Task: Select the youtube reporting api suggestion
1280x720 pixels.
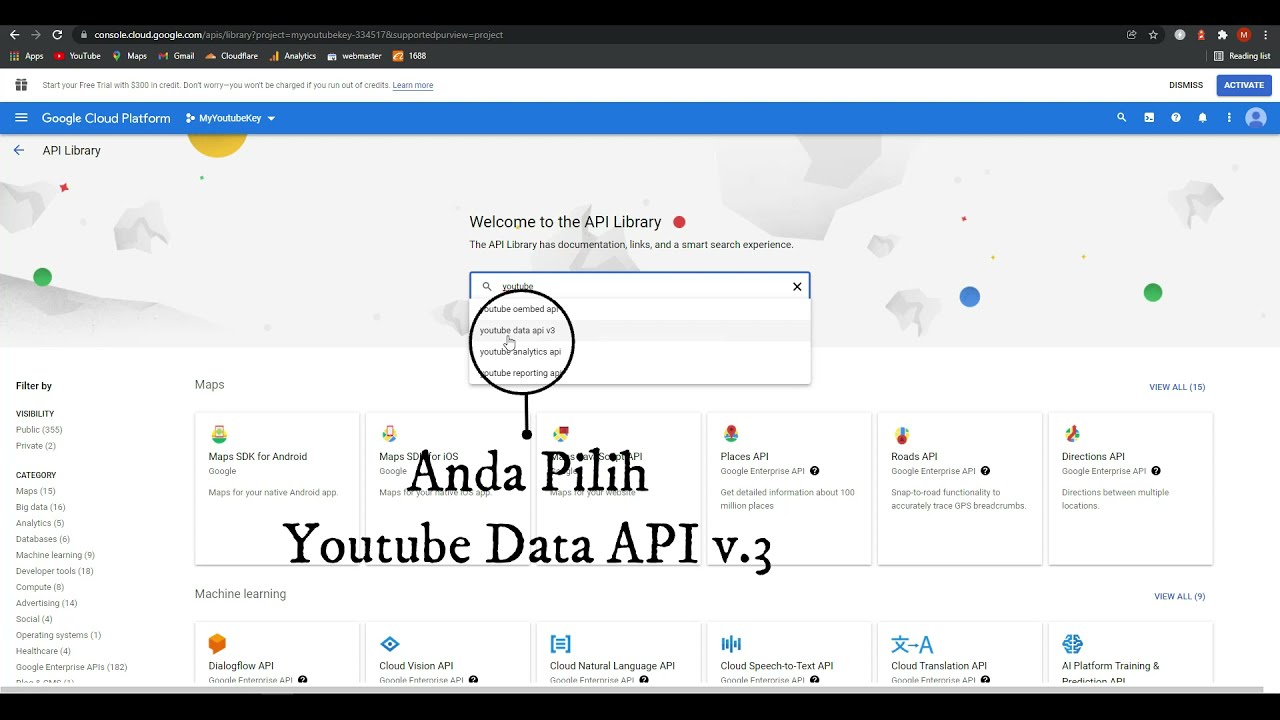Action: tap(640, 373)
